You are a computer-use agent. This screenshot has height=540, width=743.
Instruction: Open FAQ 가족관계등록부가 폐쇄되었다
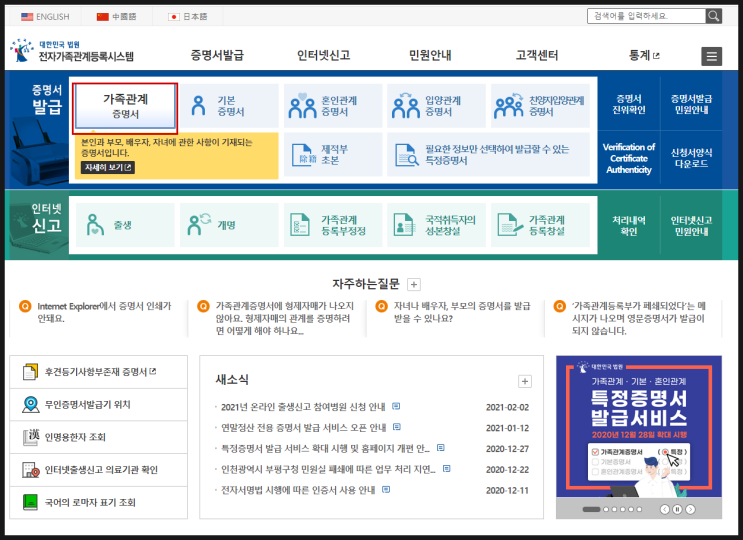point(639,318)
